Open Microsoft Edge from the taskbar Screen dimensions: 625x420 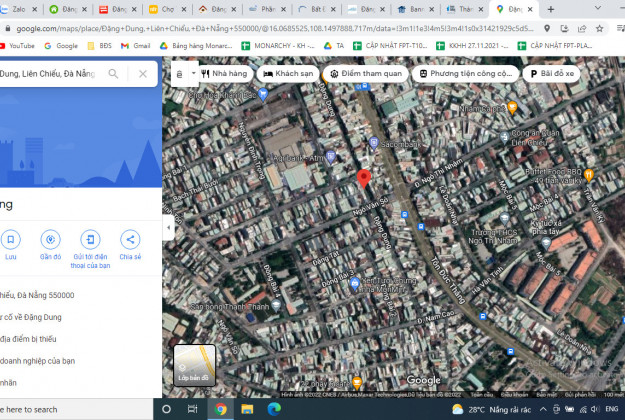[274, 409]
